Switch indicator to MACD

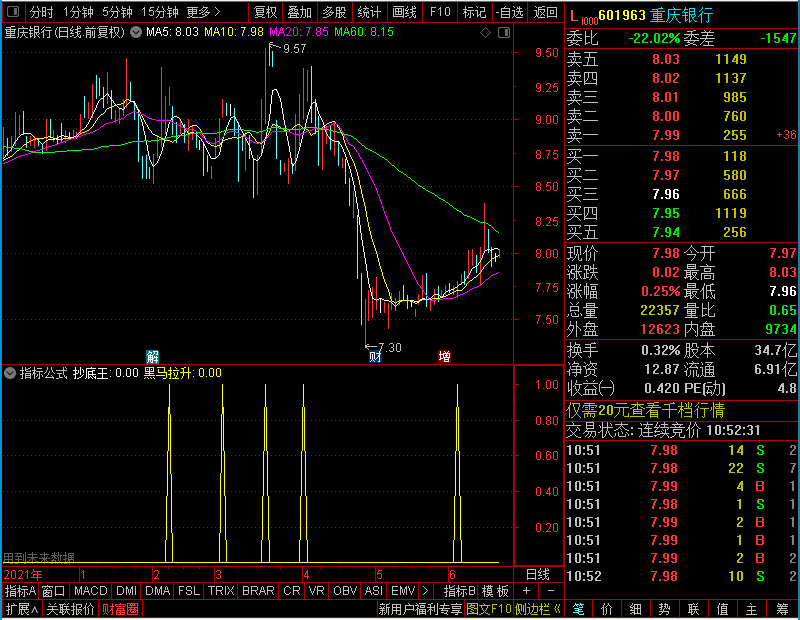pyautogui.click(x=90, y=591)
